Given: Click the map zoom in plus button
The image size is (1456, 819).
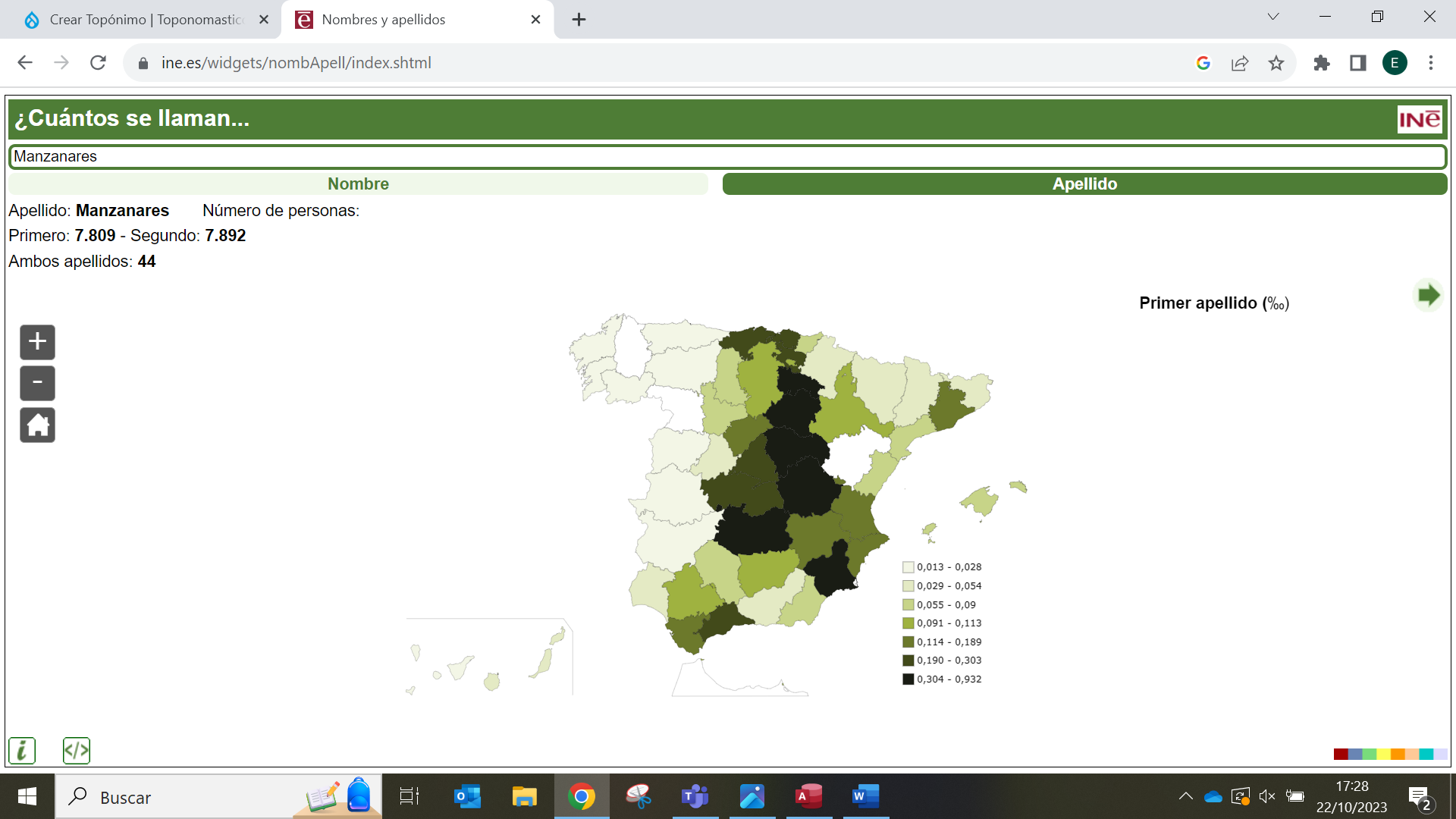Looking at the screenshot, I should pos(37,342).
